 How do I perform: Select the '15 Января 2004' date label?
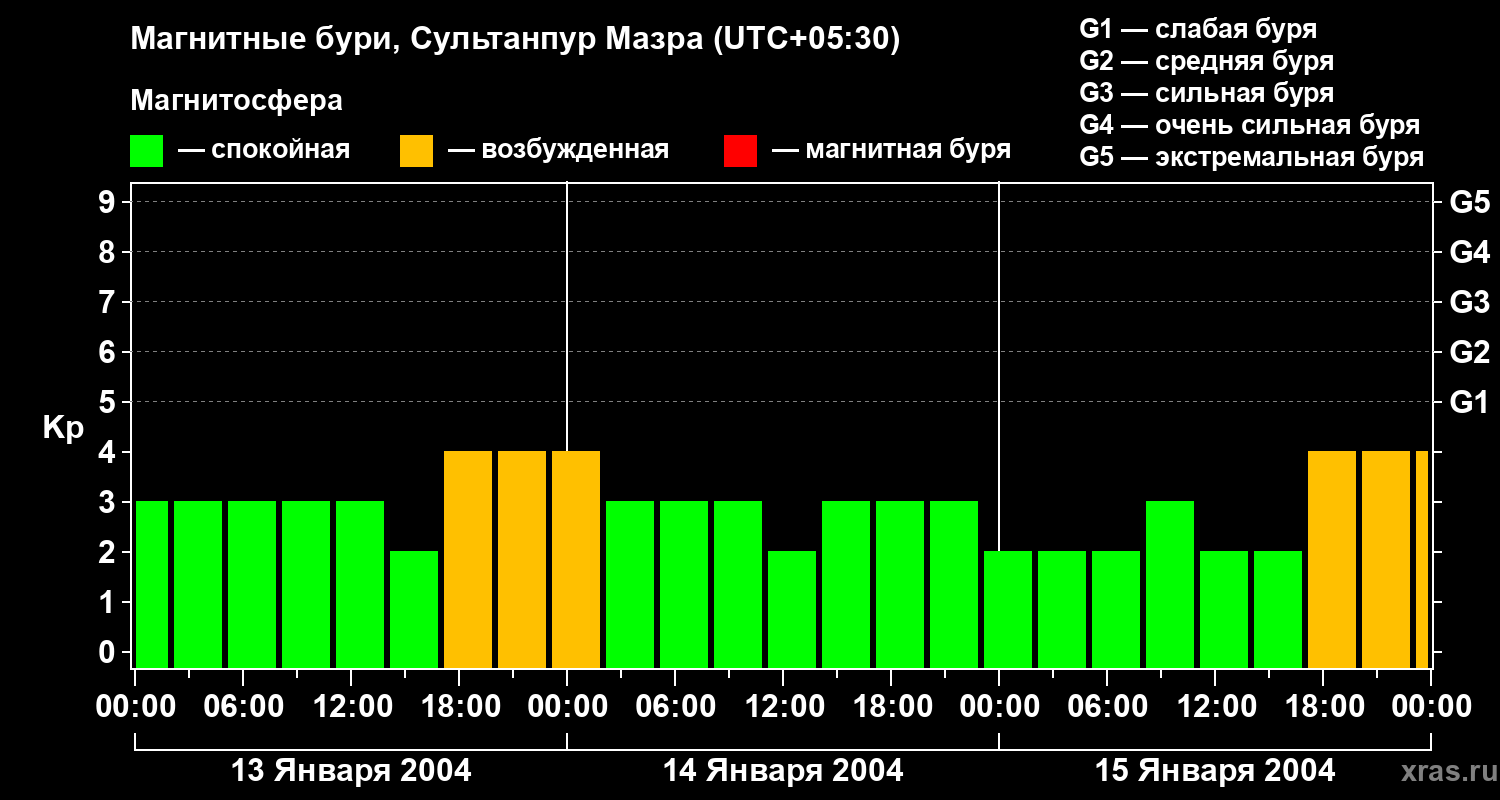pos(1215,771)
